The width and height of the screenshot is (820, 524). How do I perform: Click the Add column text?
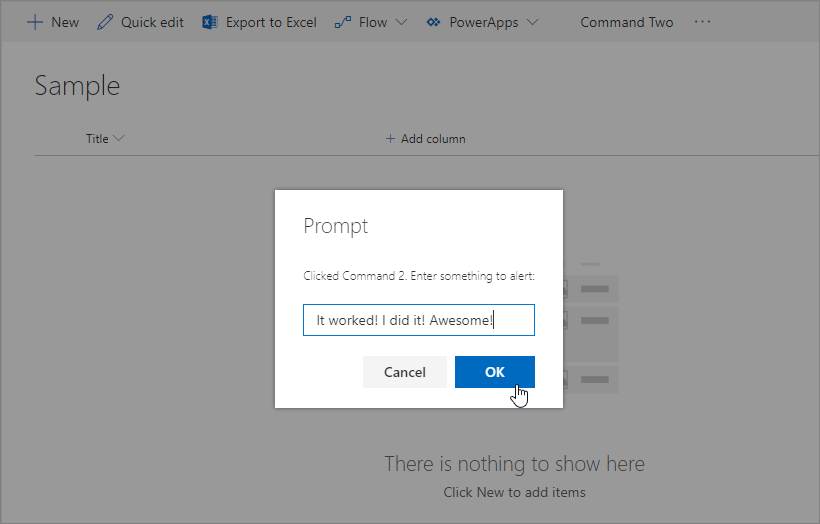point(433,139)
